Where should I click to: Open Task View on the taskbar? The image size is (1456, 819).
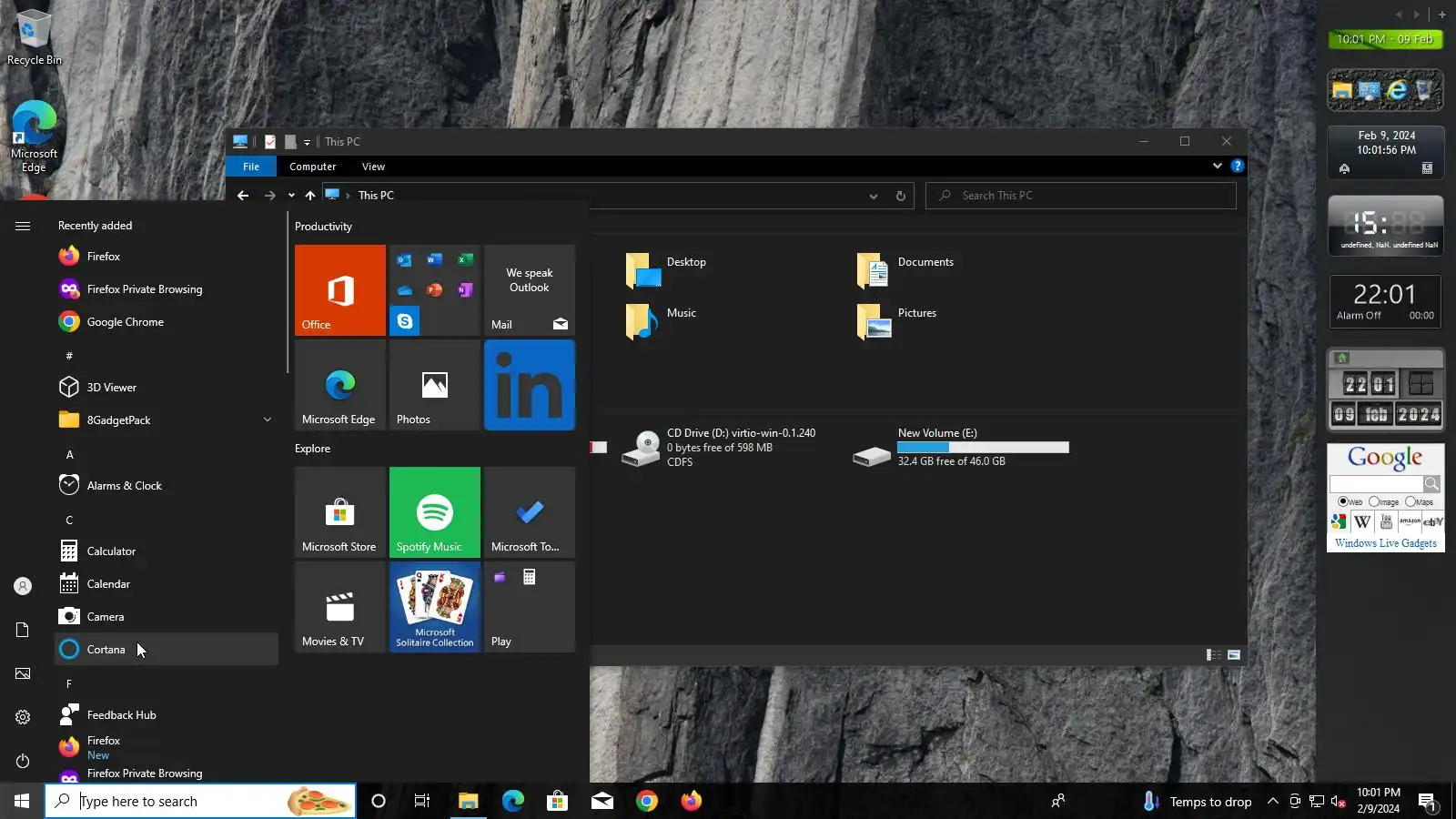tap(422, 801)
